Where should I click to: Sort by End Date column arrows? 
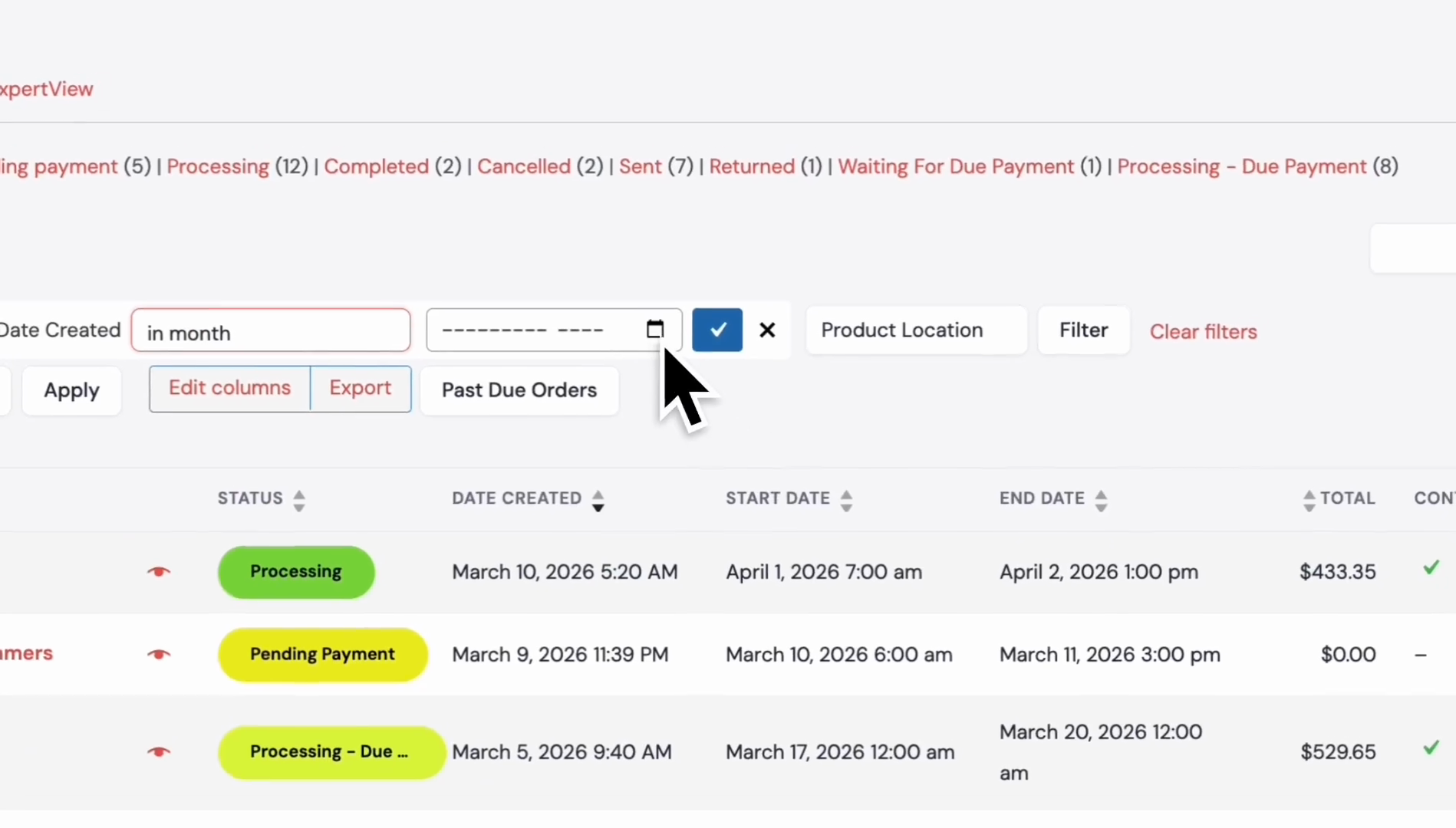(1101, 501)
